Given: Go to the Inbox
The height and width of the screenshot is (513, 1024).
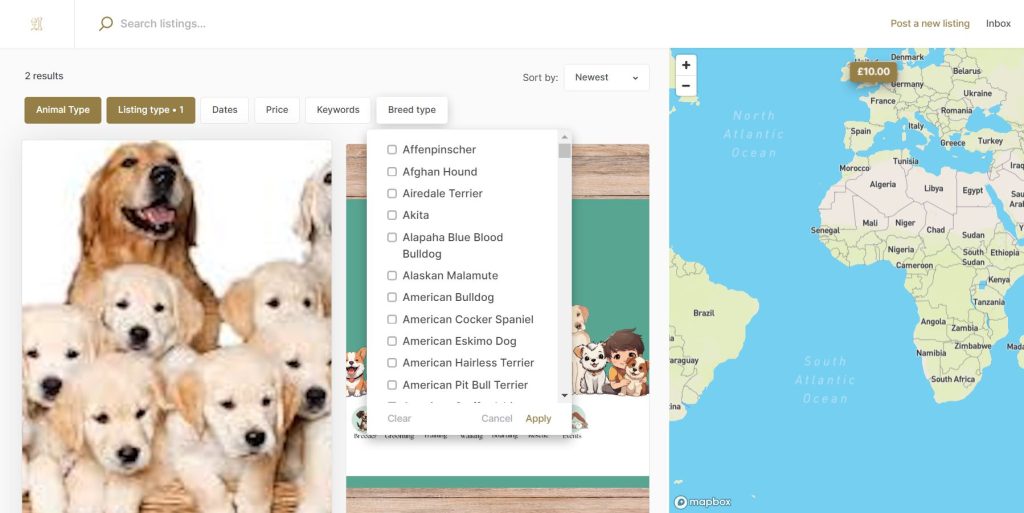Looking at the screenshot, I should 998,23.
